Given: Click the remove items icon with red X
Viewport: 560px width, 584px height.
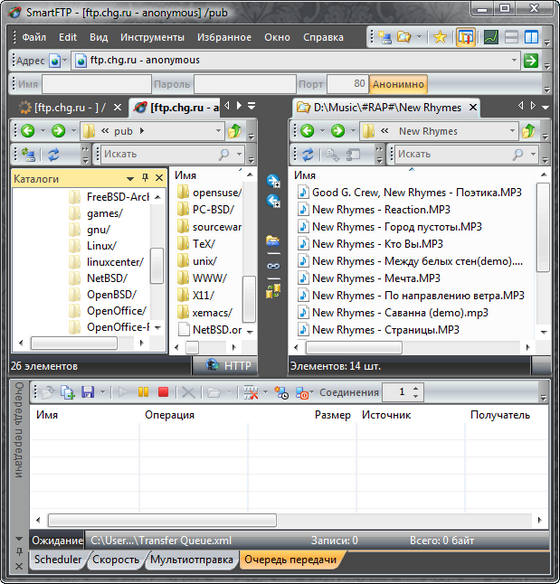Looking at the screenshot, I should point(251,392).
